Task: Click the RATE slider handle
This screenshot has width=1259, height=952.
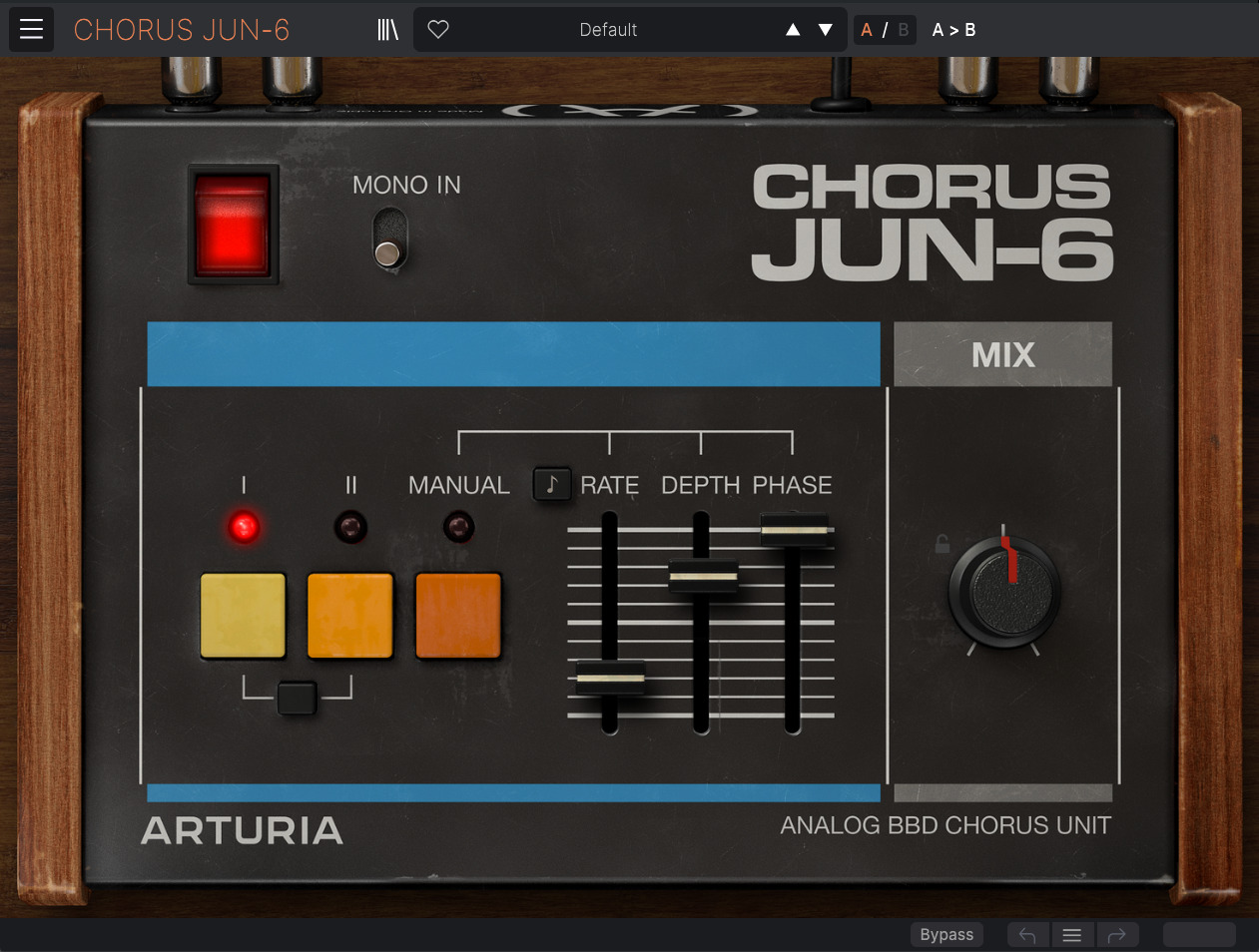Action: tap(610, 679)
